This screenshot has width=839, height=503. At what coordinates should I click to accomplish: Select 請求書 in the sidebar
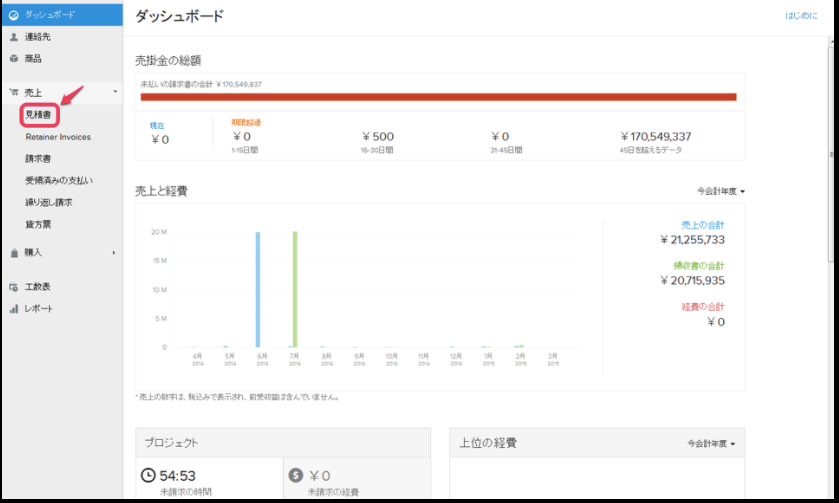point(38,159)
